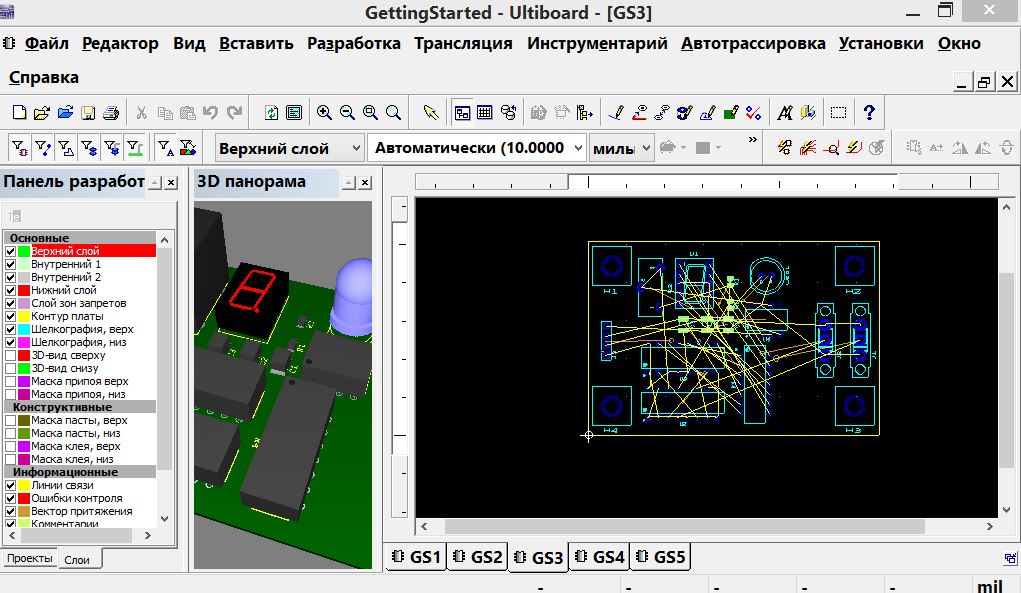Pin the Панель разработки panel
The width and height of the screenshot is (1021, 593).
[x=155, y=183]
